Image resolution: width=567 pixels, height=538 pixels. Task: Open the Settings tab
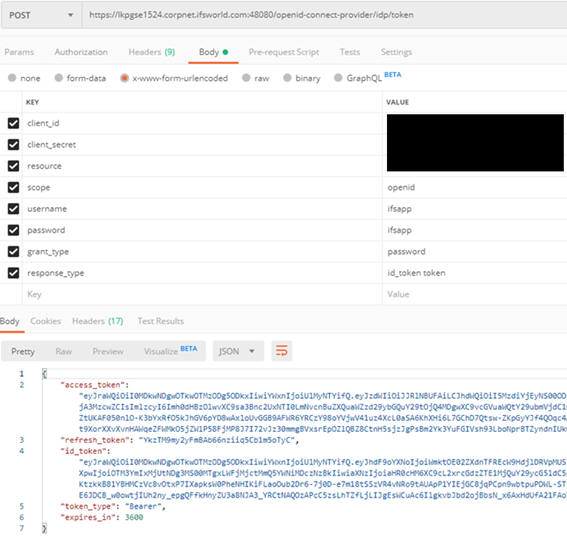396,52
